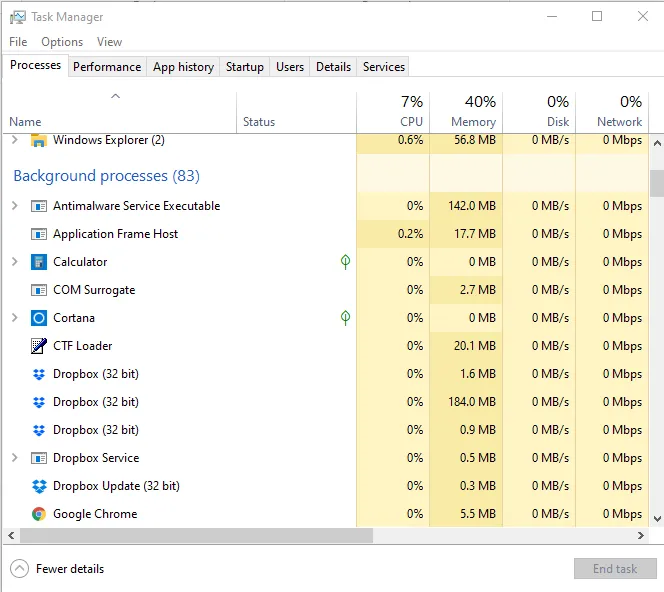Click the Windows Explorer folder icon
The width and height of the screenshot is (664, 592).
click(39, 141)
